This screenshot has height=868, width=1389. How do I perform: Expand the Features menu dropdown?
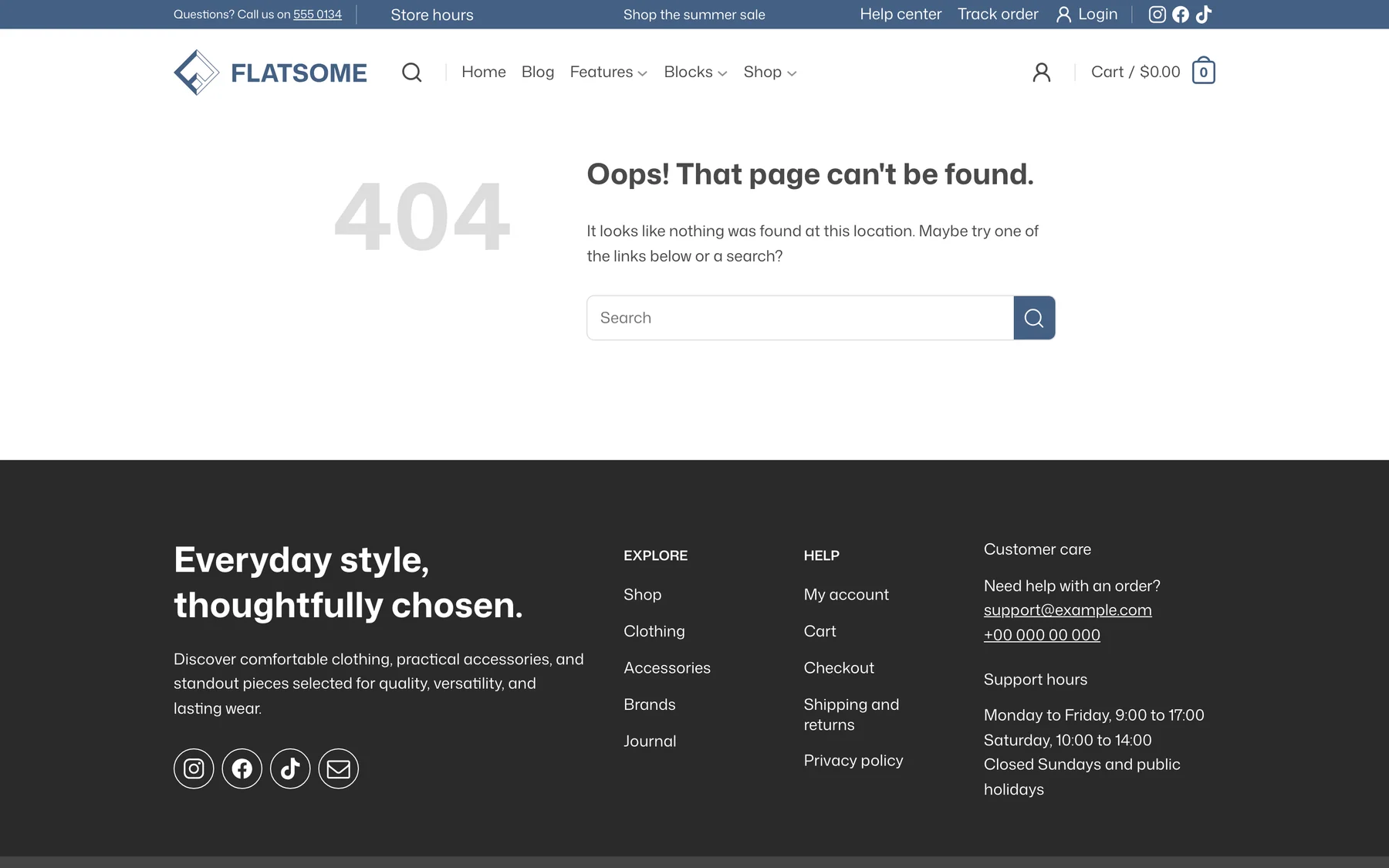609,72
